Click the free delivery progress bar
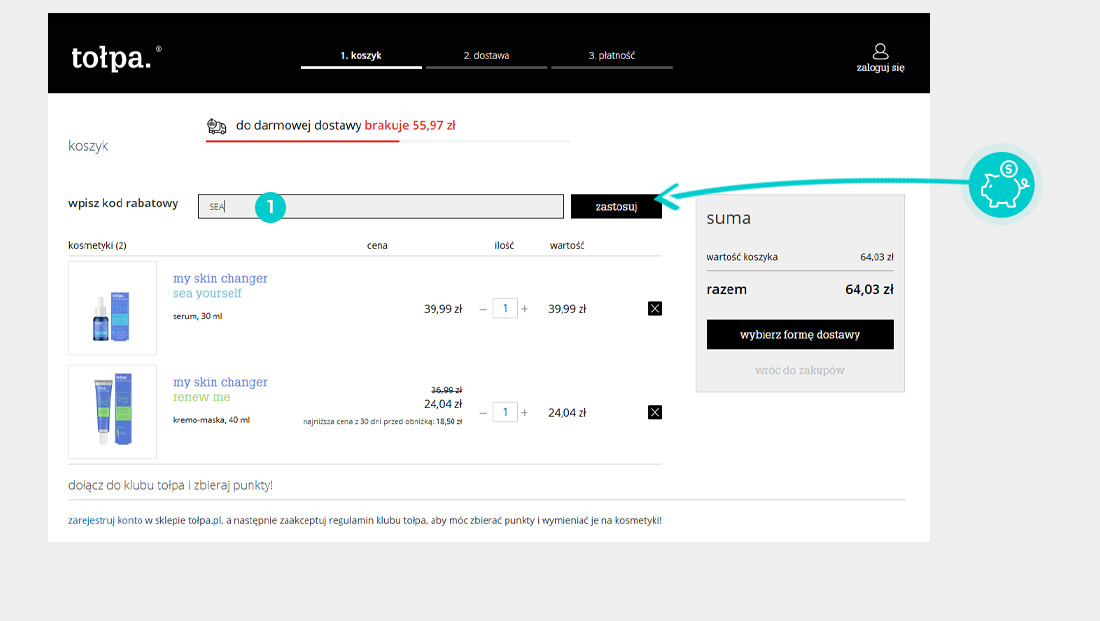1100x621 pixels. coord(387,141)
